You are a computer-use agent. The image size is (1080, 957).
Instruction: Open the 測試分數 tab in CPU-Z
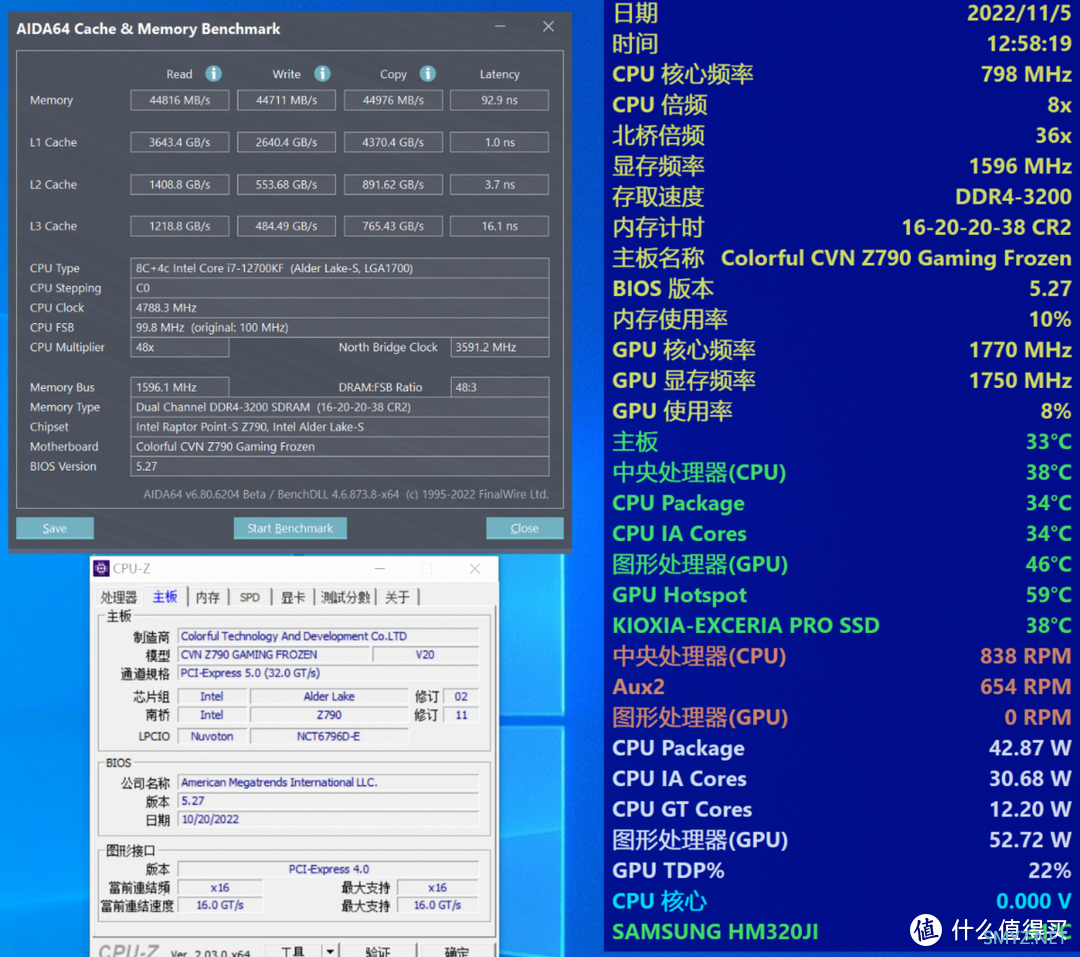tap(345, 597)
